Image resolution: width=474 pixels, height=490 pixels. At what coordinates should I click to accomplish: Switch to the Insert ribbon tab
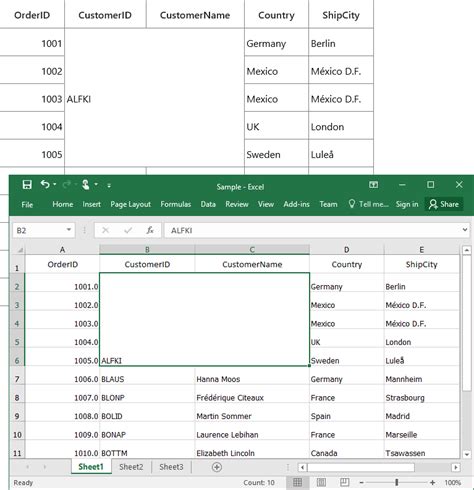click(91, 204)
